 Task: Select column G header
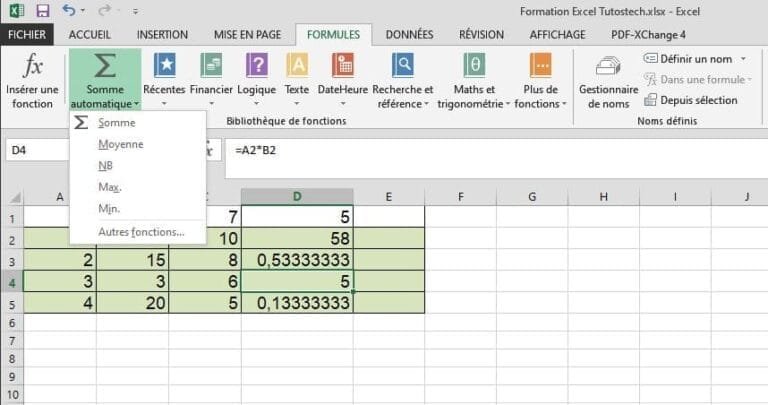coord(532,197)
